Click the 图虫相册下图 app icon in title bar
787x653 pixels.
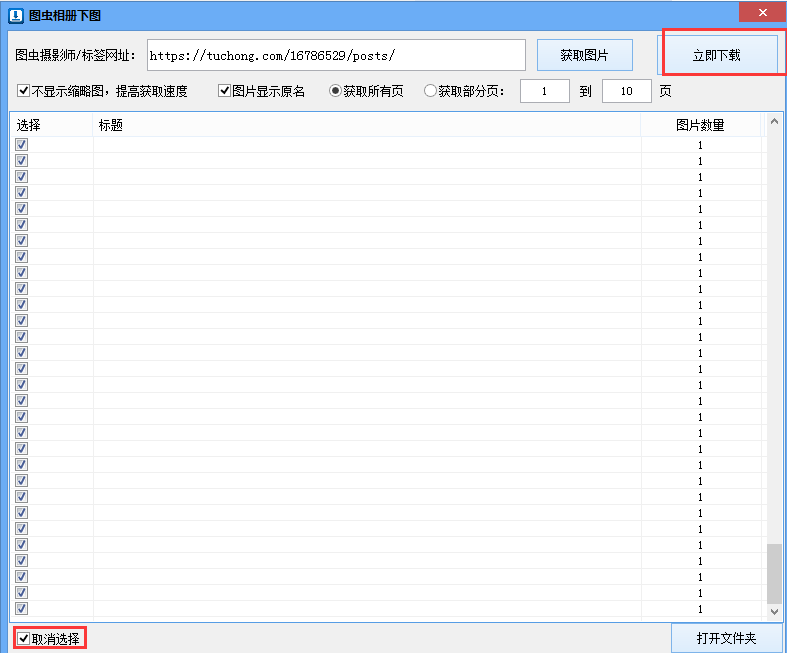click(x=16, y=16)
